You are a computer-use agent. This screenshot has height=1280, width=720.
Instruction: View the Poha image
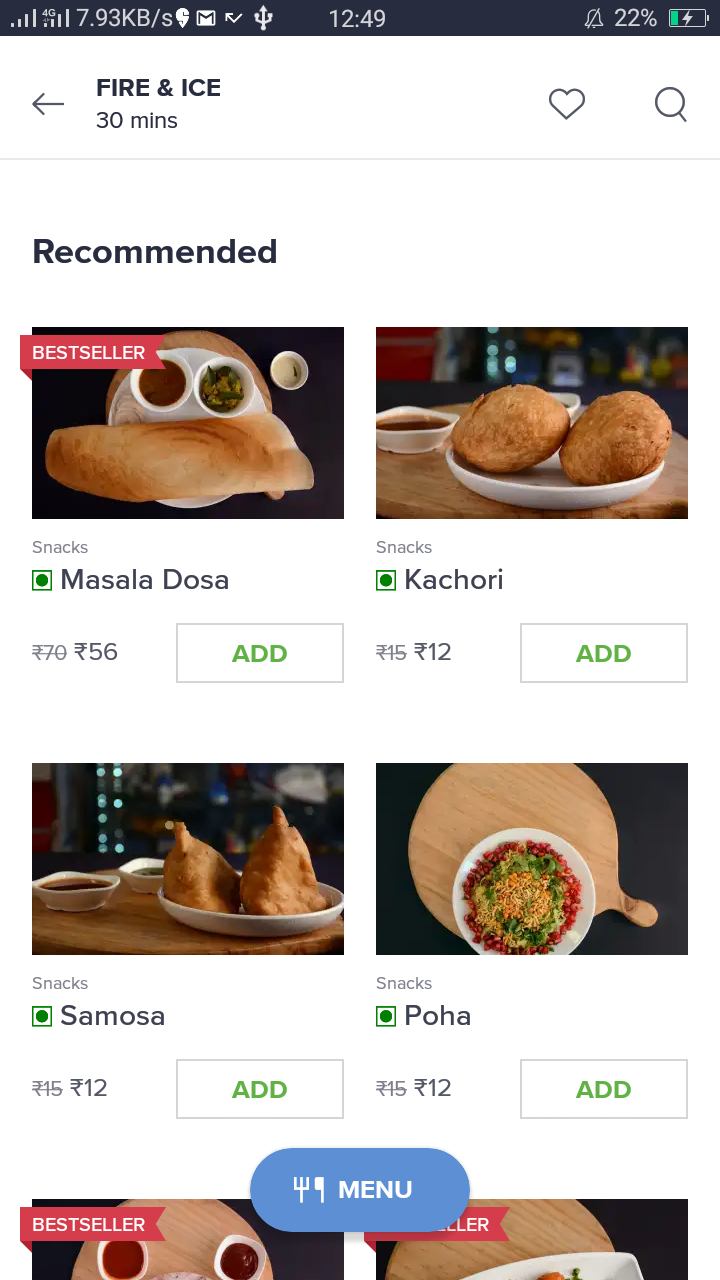click(532, 859)
